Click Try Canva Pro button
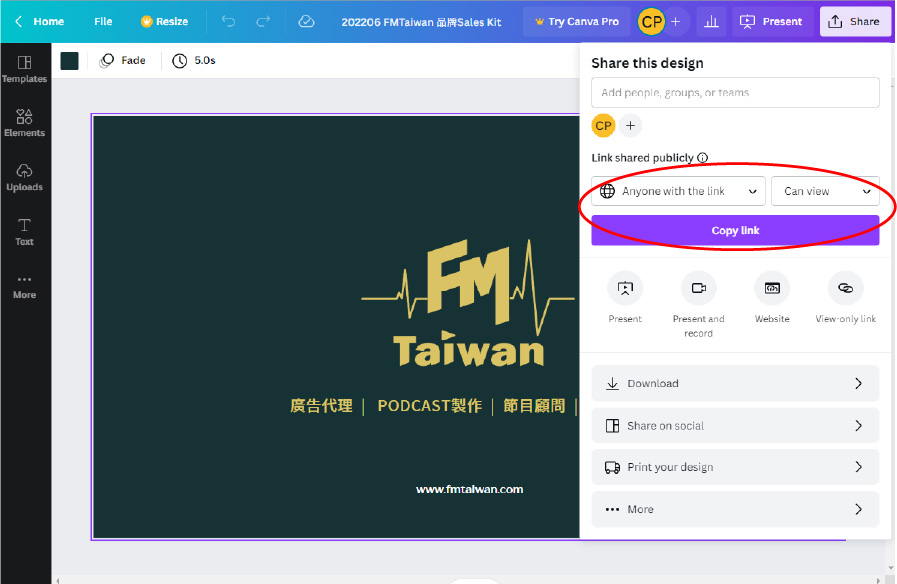The width and height of the screenshot is (897, 584). click(x=577, y=22)
